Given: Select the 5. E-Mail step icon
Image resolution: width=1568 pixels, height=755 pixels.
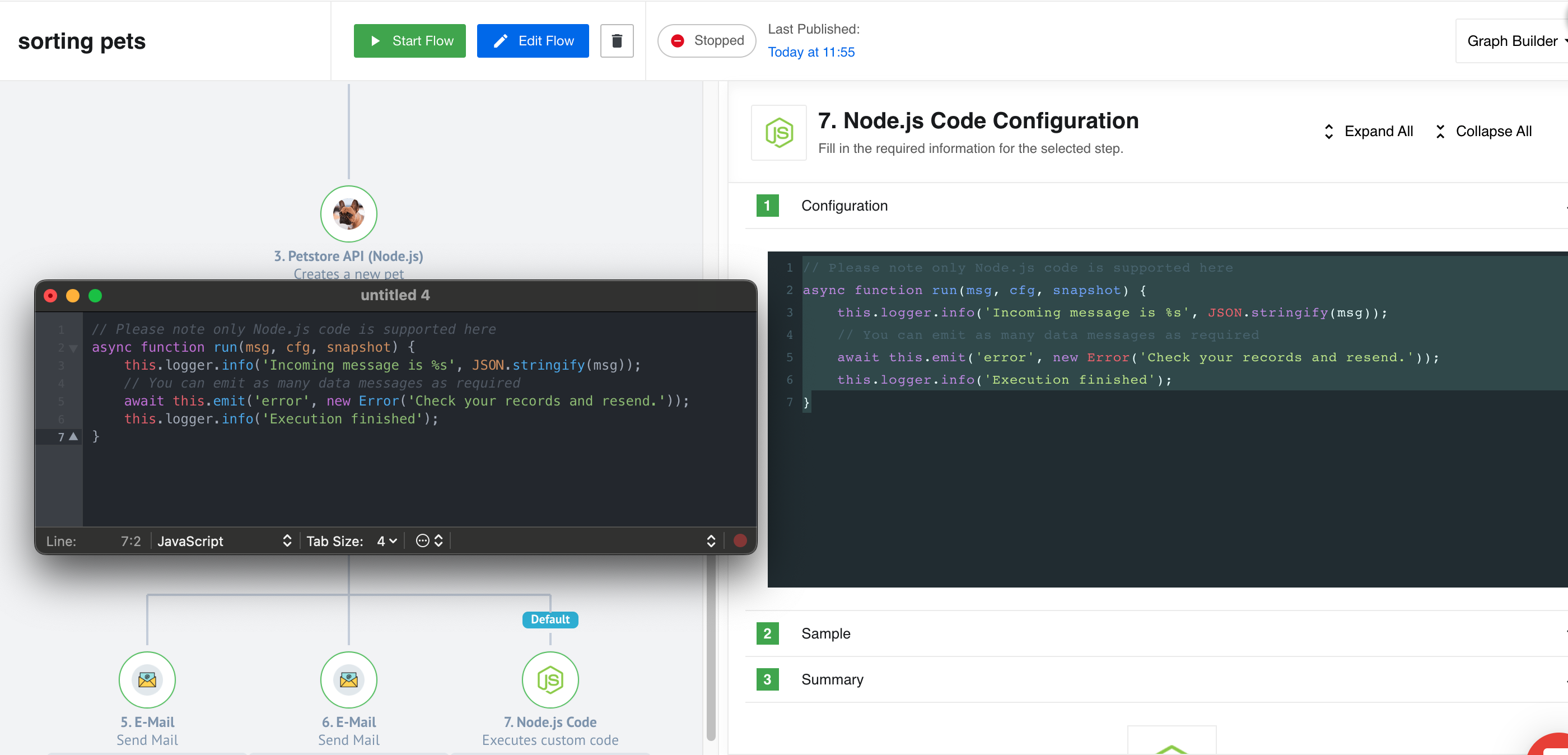Looking at the screenshot, I should pos(147,679).
